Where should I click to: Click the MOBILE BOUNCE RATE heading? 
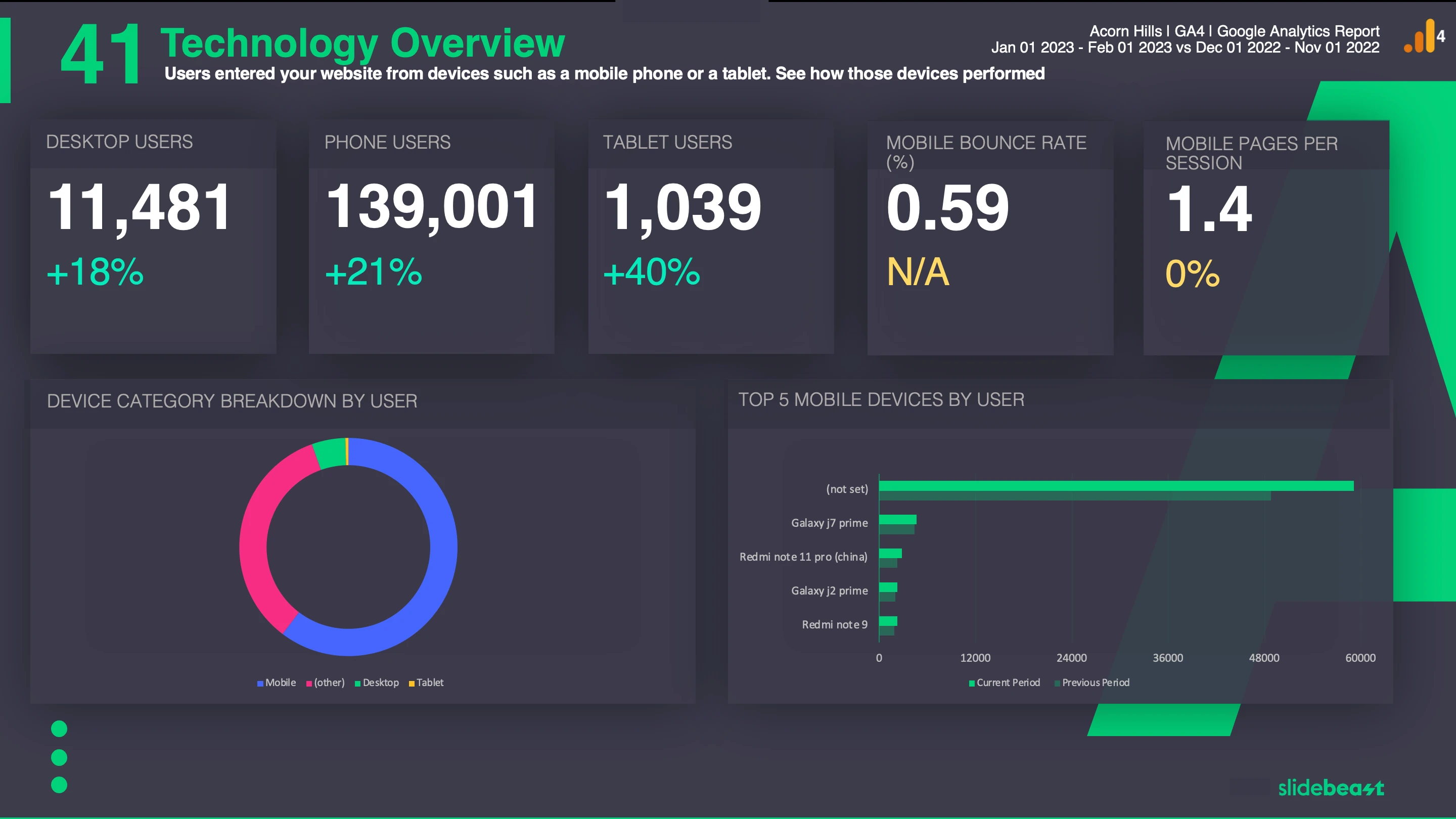[x=986, y=152]
